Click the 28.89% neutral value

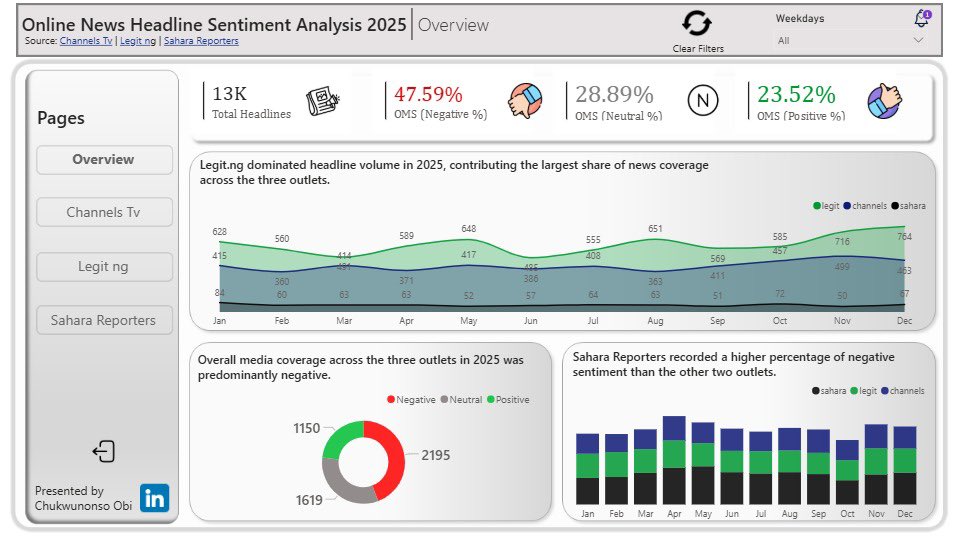tap(614, 95)
